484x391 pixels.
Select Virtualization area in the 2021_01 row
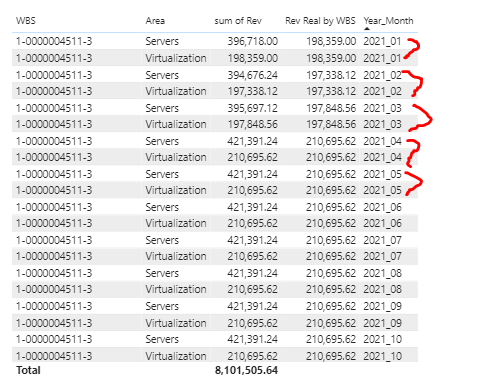176,58
